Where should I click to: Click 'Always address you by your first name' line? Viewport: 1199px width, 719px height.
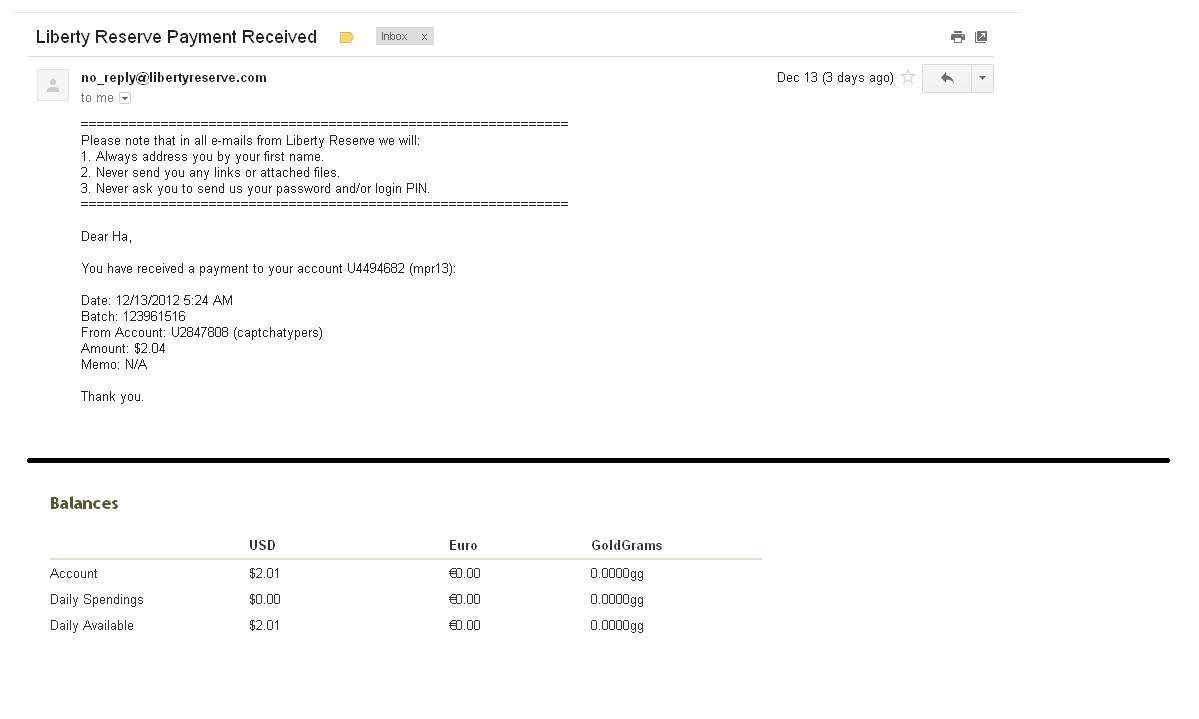(x=203, y=157)
